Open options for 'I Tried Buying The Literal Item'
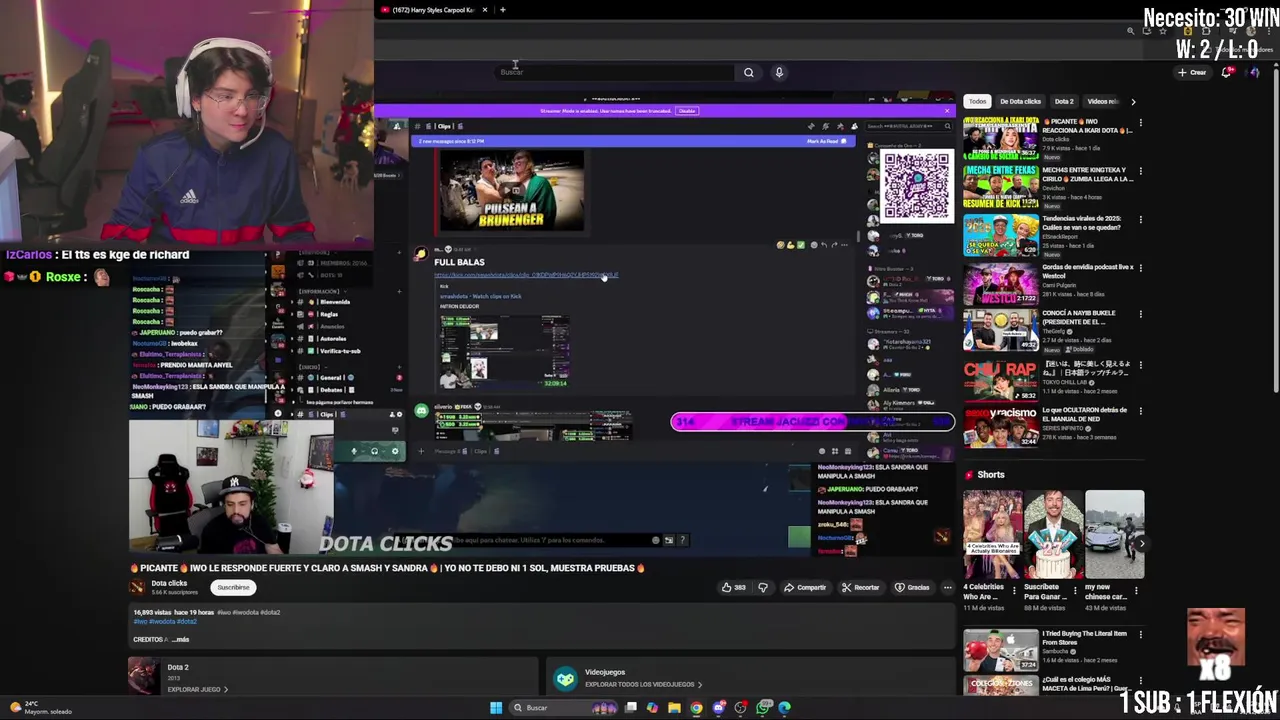Image resolution: width=1280 pixels, height=720 pixels. click(x=1140, y=636)
